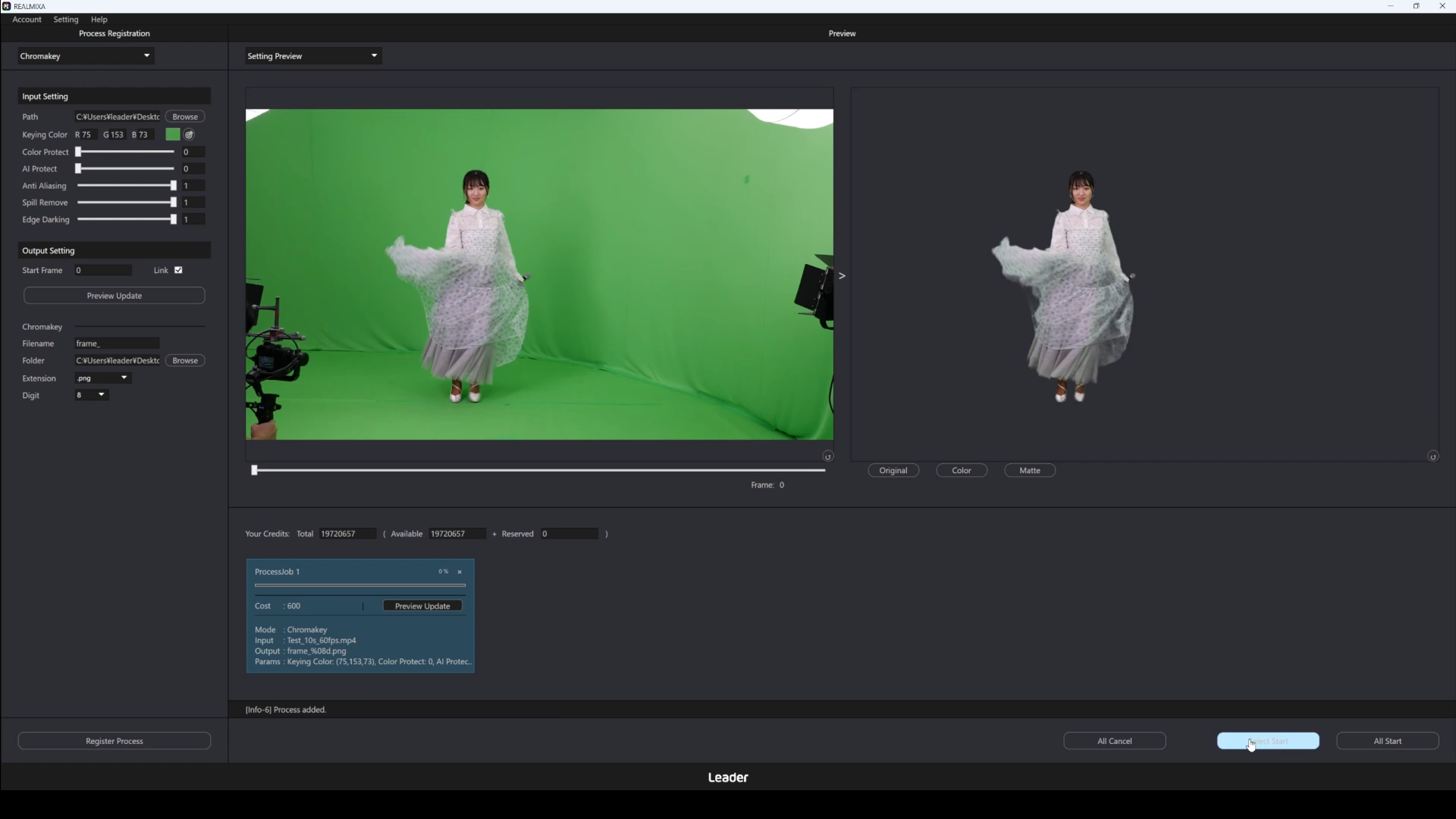Click the arrow between the two previews
The image size is (1456, 819).
point(842,276)
